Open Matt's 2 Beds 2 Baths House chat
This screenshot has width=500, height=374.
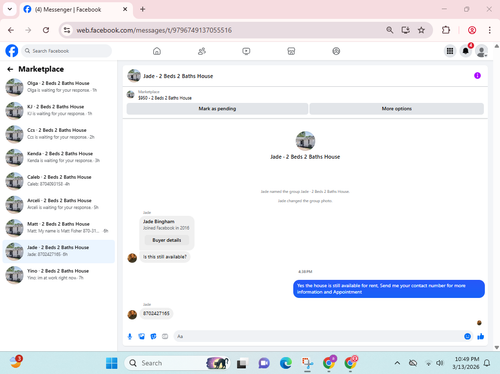[x=59, y=227]
